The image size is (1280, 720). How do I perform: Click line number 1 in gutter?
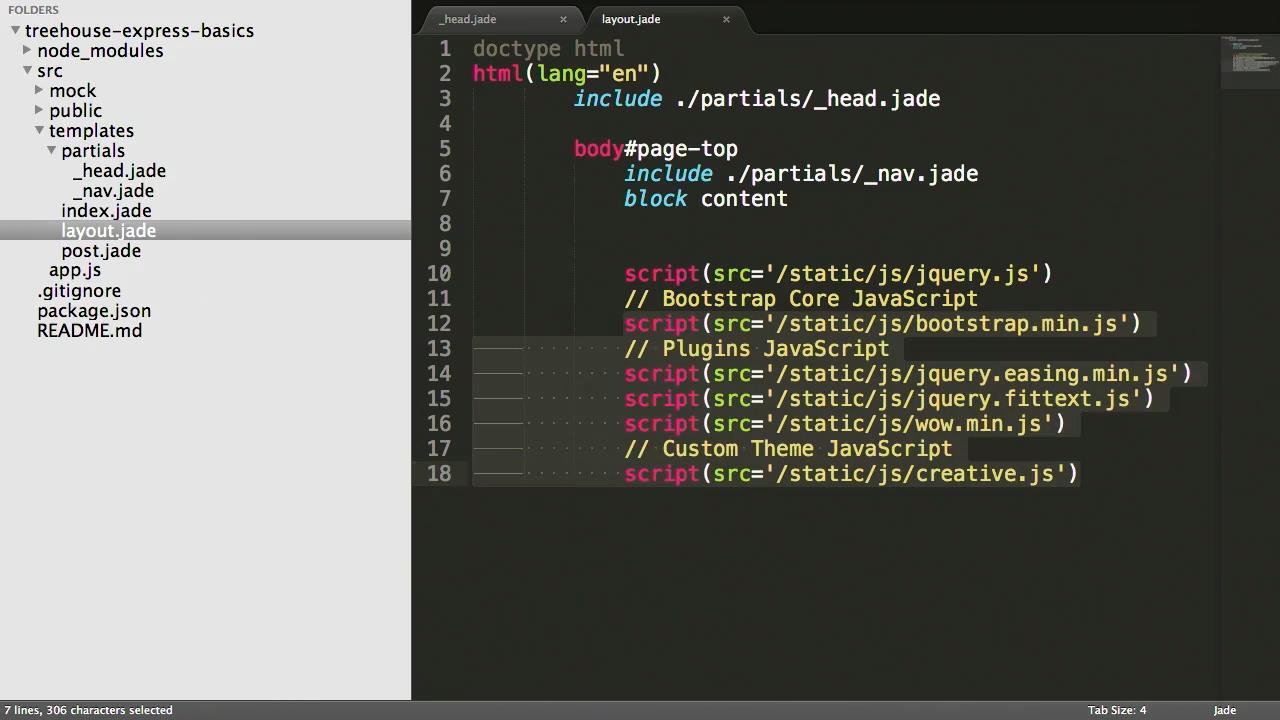click(445, 49)
